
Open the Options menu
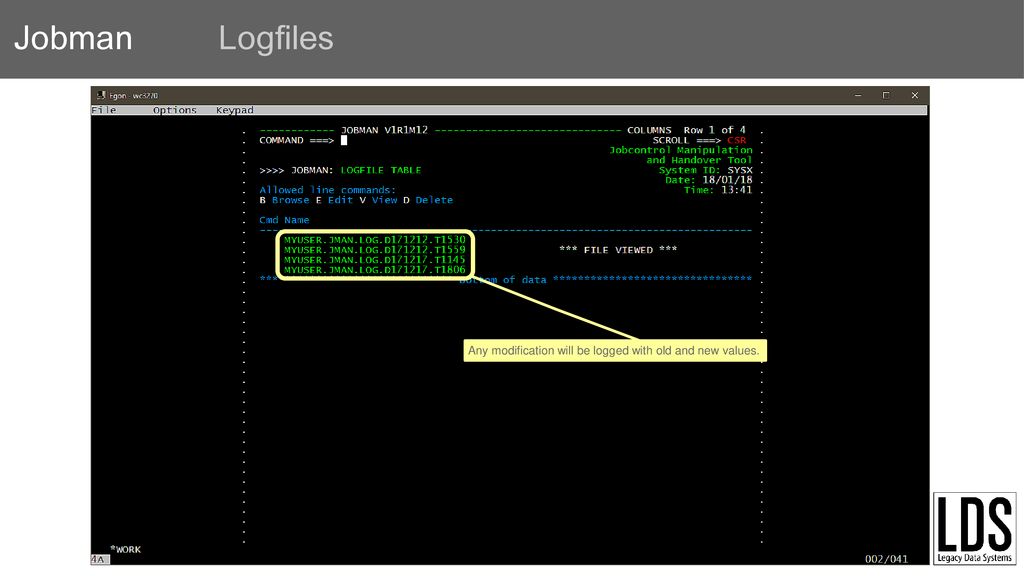click(x=174, y=110)
